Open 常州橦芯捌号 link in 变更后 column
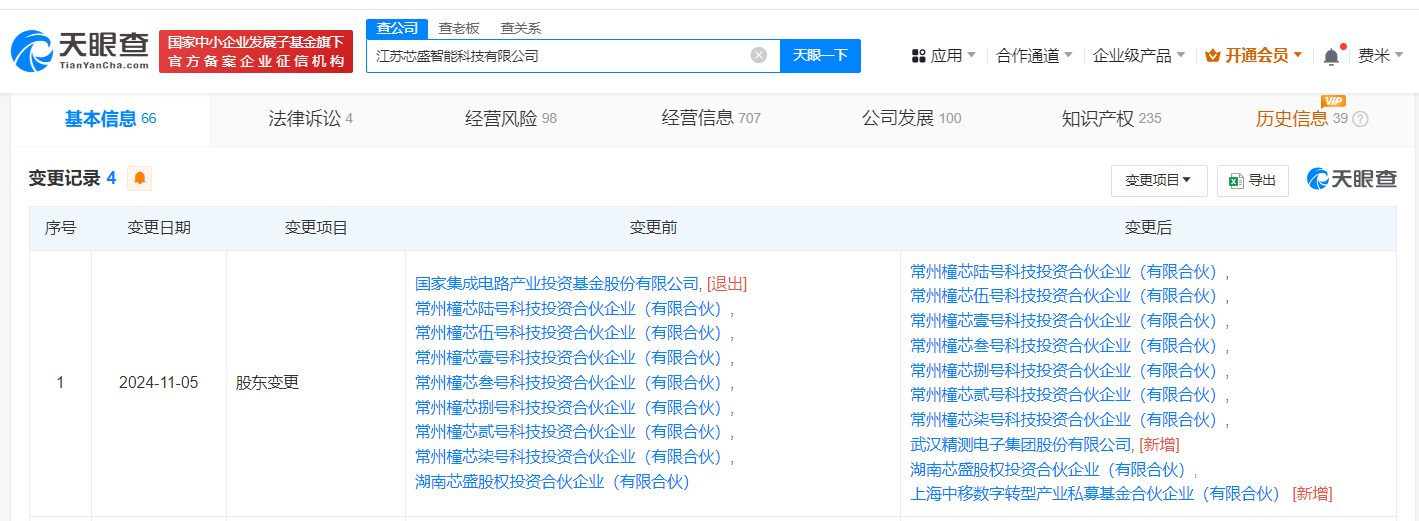Viewport: 1419px width, 521px height. pos(1063,370)
